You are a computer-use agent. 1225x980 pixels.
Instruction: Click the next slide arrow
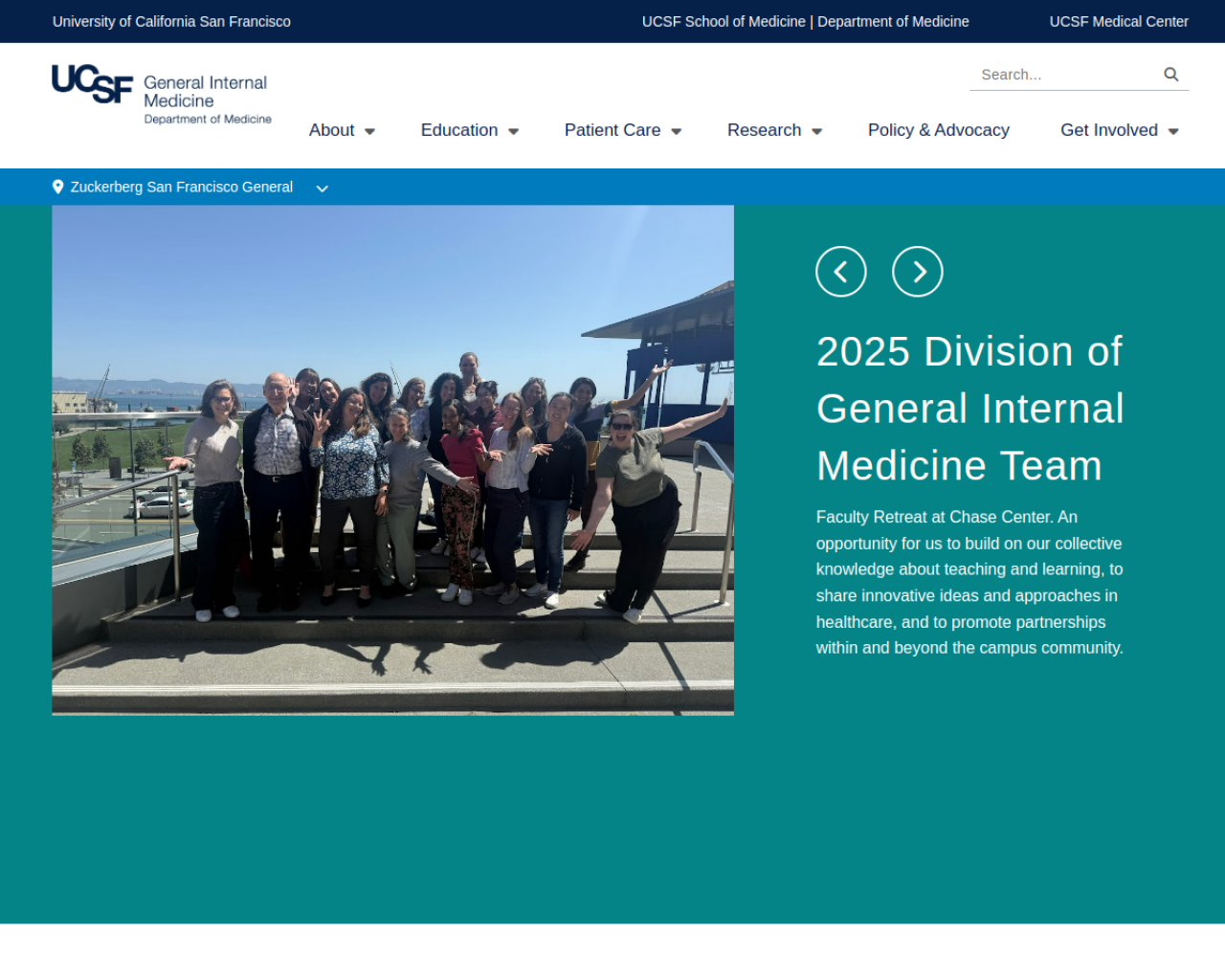(918, 272)
